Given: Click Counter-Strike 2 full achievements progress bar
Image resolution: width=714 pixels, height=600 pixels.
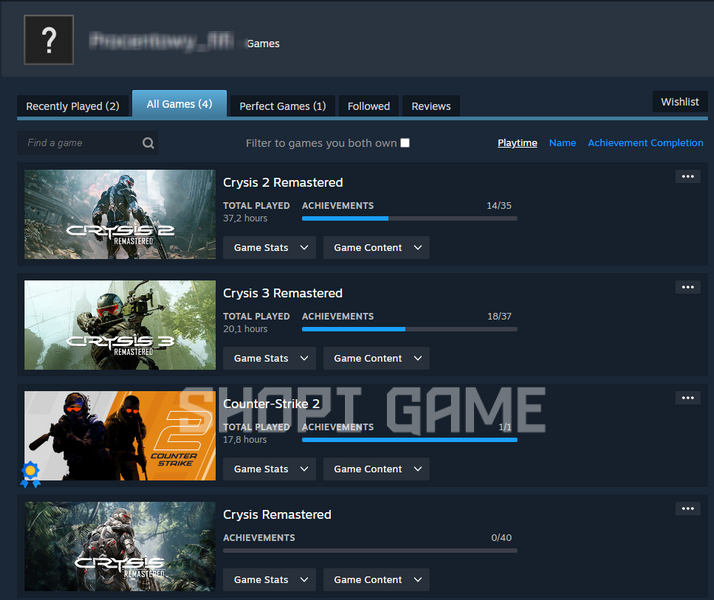Looking at the screenshot, I should point(409,440).
